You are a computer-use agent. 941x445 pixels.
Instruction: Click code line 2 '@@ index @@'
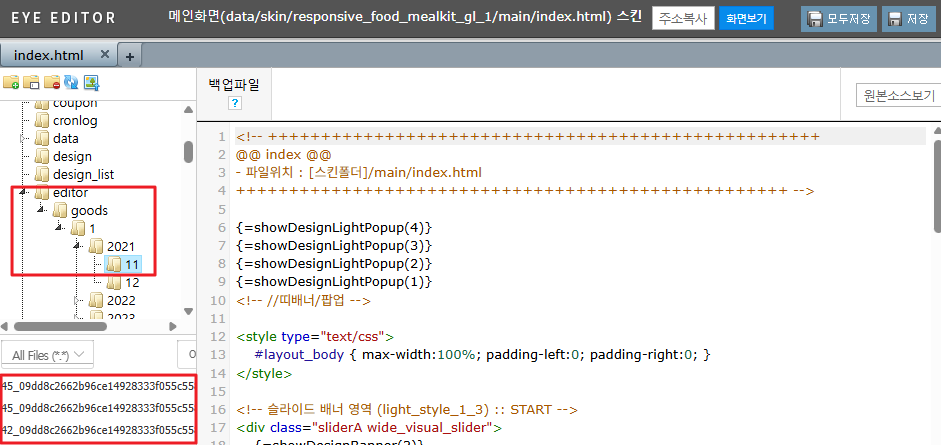pos(283,155)
